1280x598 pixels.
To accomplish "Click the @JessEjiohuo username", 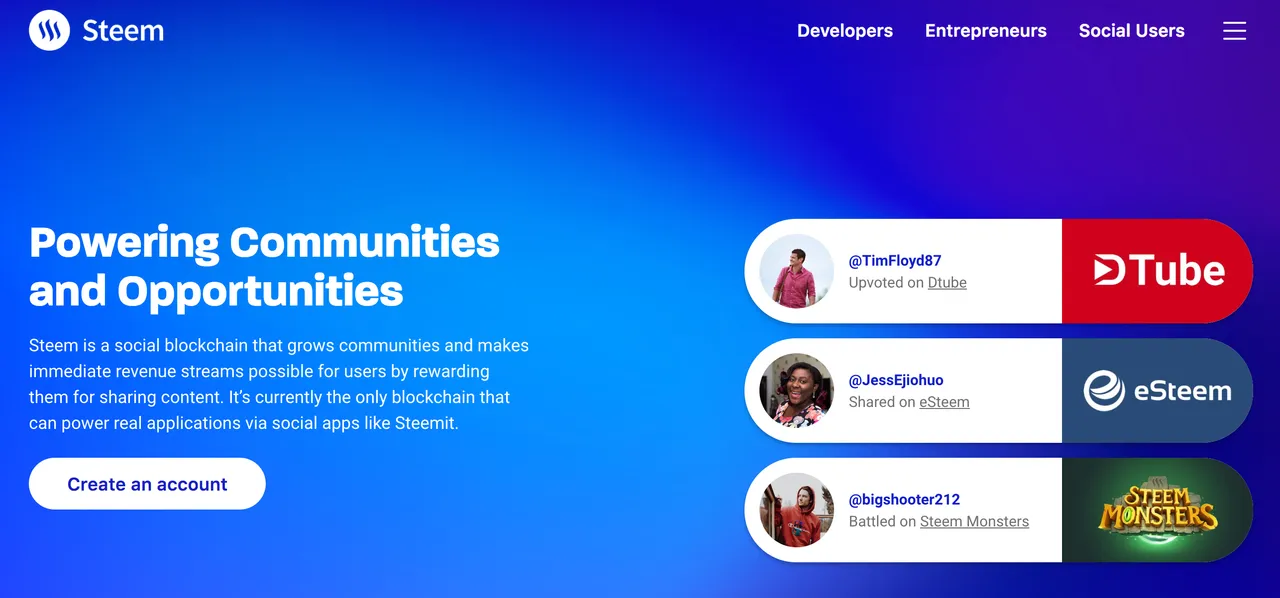I will click(896, 380).
